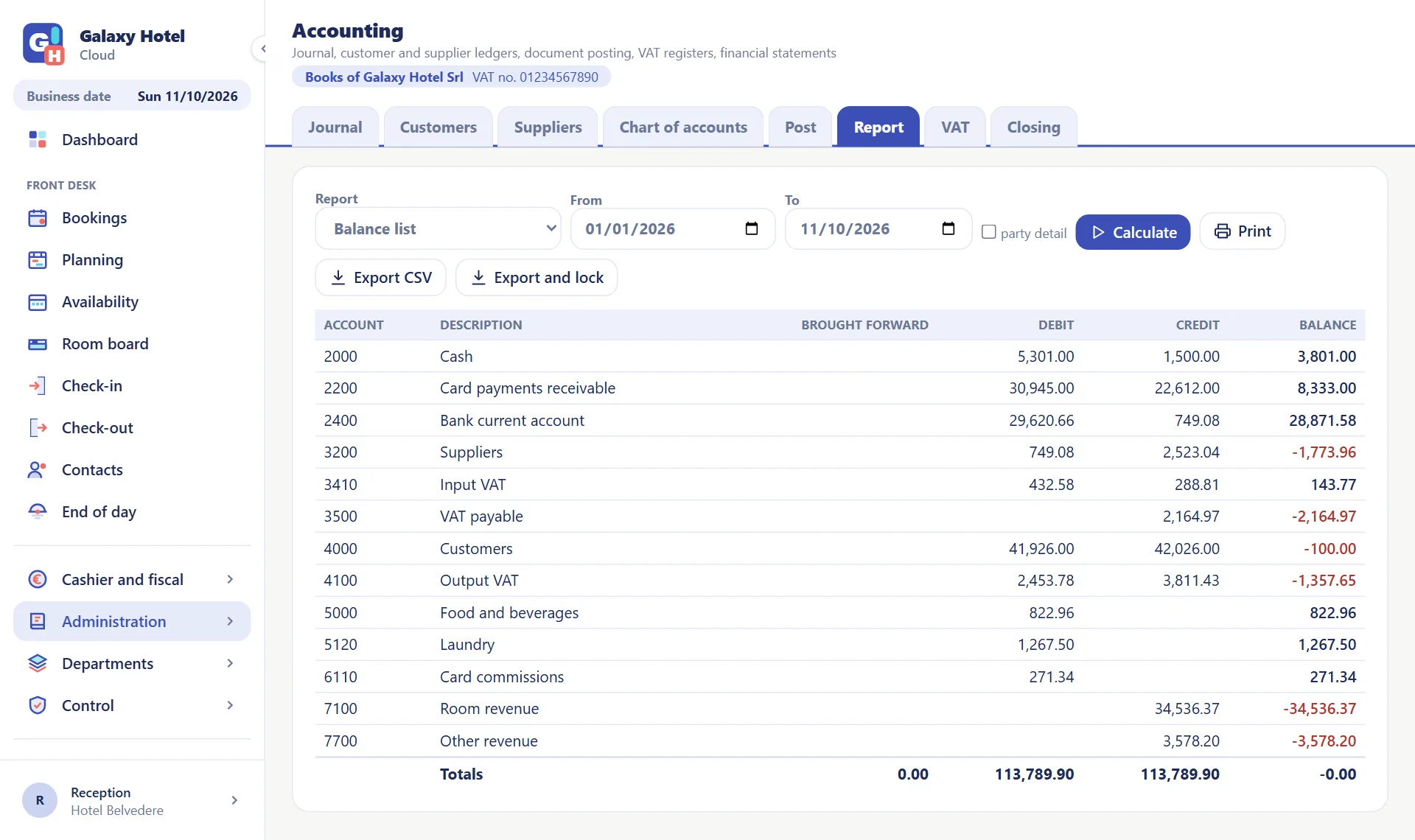Open End of day icon

coord(38,511)
